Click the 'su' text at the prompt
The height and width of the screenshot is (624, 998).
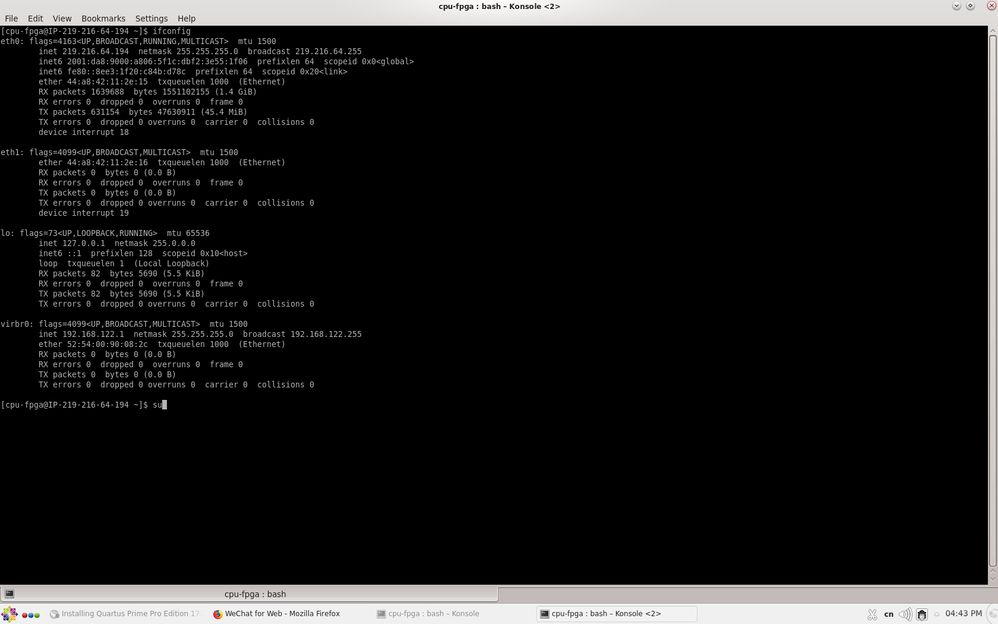(x=157, y=405)
